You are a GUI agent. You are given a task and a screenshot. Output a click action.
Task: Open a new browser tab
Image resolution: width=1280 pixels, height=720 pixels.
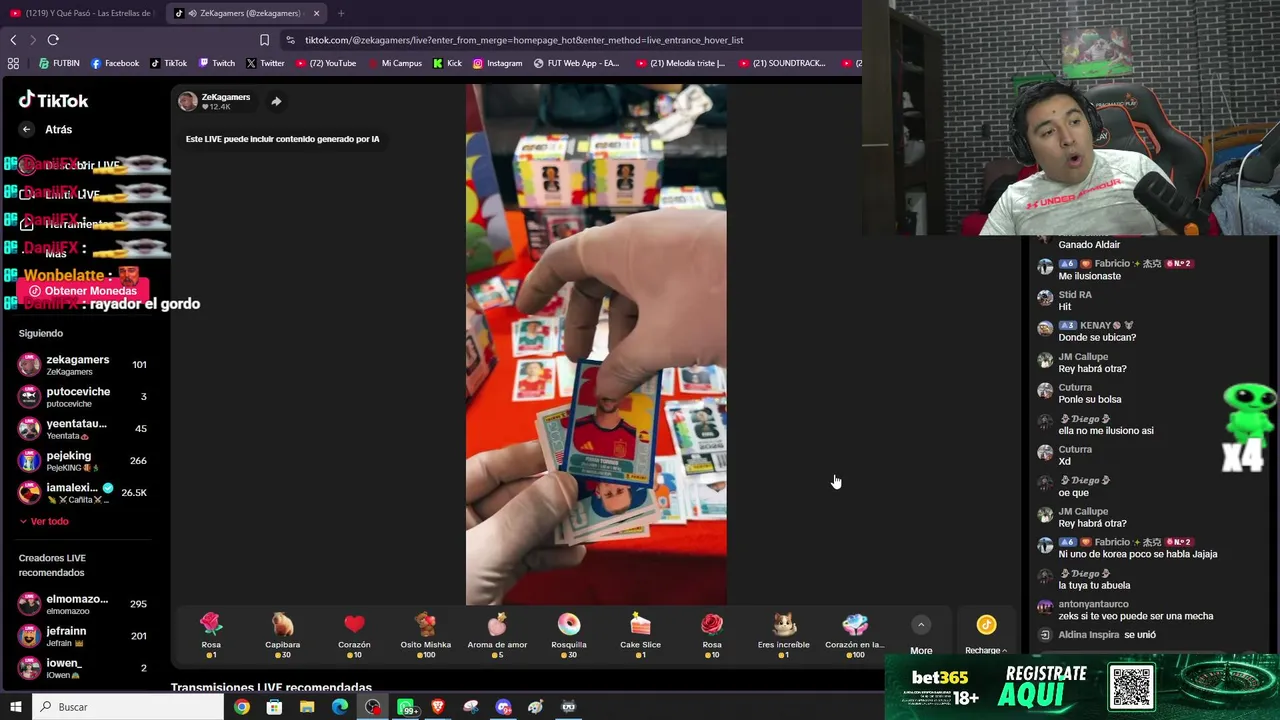click(x=341, y=13)
